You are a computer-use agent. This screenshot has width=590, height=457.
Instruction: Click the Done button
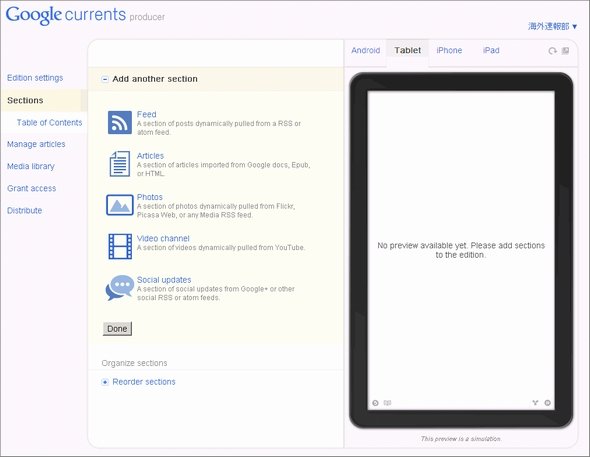(x=117, y=328)
